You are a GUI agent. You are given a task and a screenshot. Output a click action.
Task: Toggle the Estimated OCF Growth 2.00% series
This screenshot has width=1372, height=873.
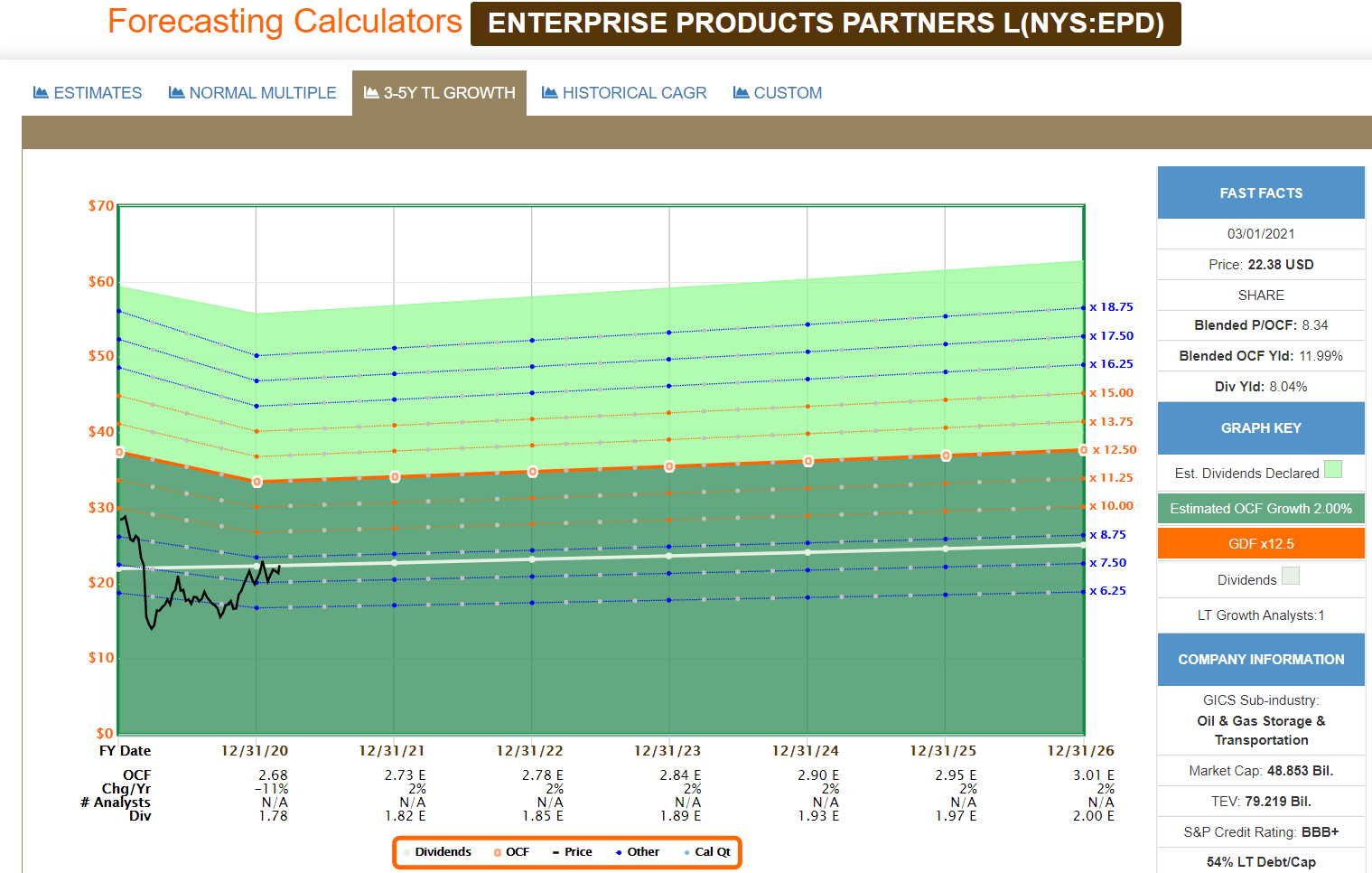(x=1260, y=508)
